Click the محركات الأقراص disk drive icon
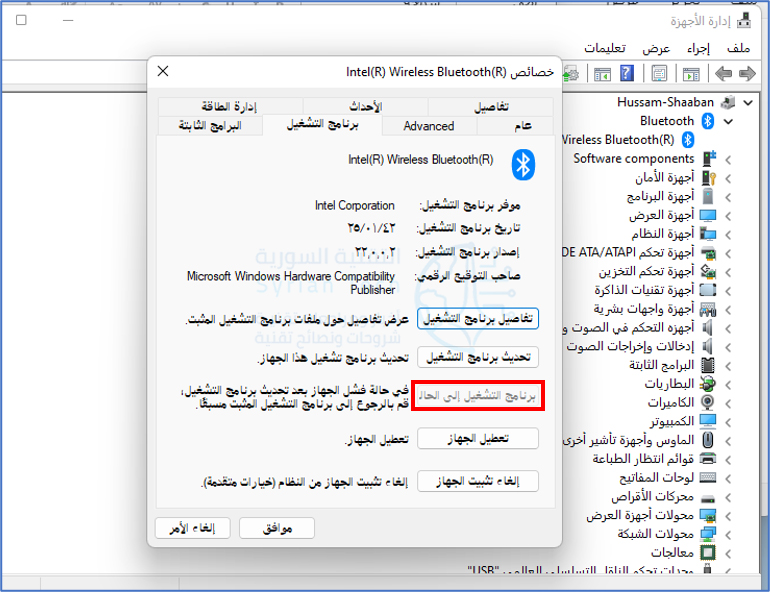This screenshot has height=592, width=770. (x=708, y=498)
